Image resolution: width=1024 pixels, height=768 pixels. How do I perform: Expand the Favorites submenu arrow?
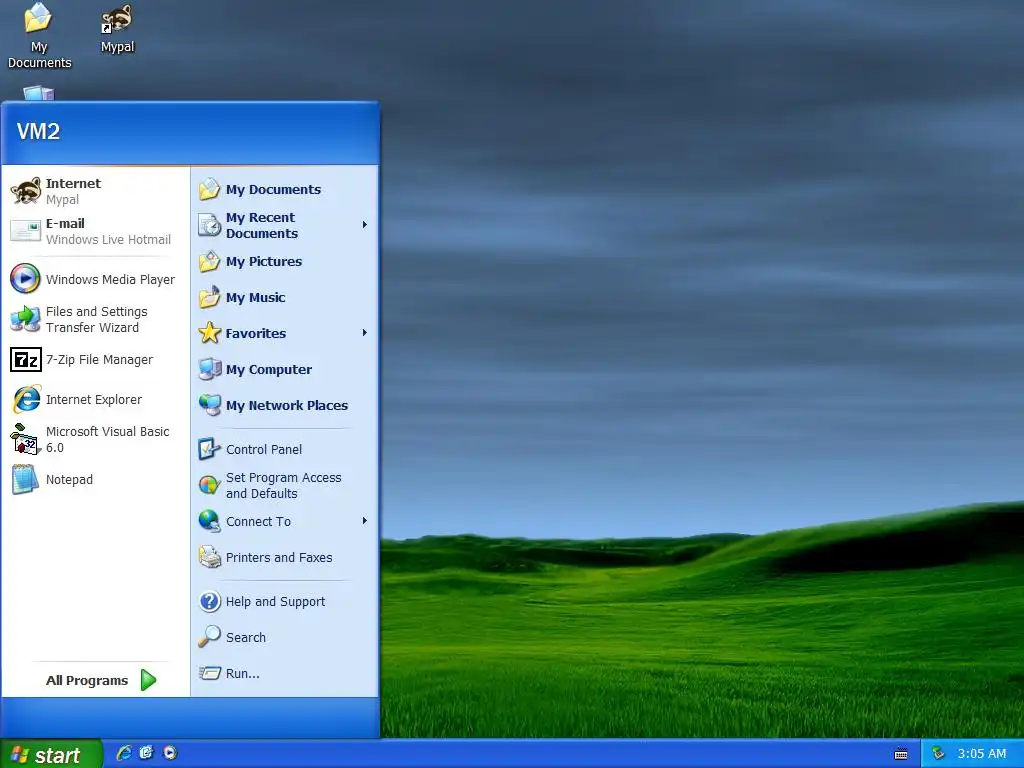tap(364, 333)
